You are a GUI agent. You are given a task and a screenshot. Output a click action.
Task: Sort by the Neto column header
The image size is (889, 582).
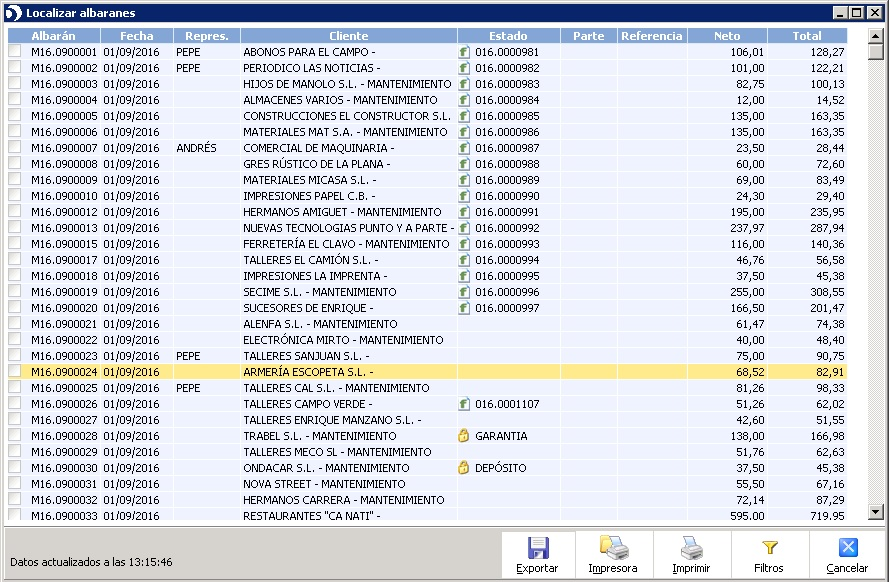[727, 36]
